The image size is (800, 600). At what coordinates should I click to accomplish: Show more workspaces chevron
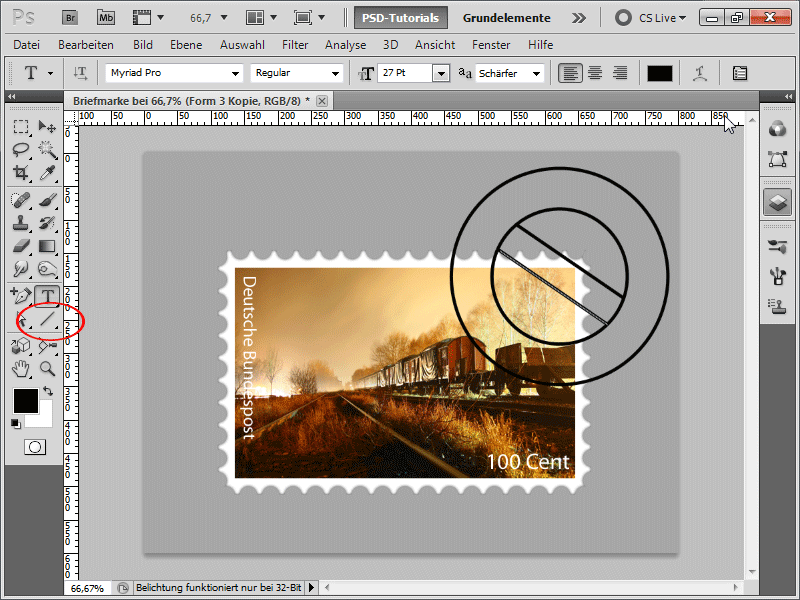coord(579,18)
